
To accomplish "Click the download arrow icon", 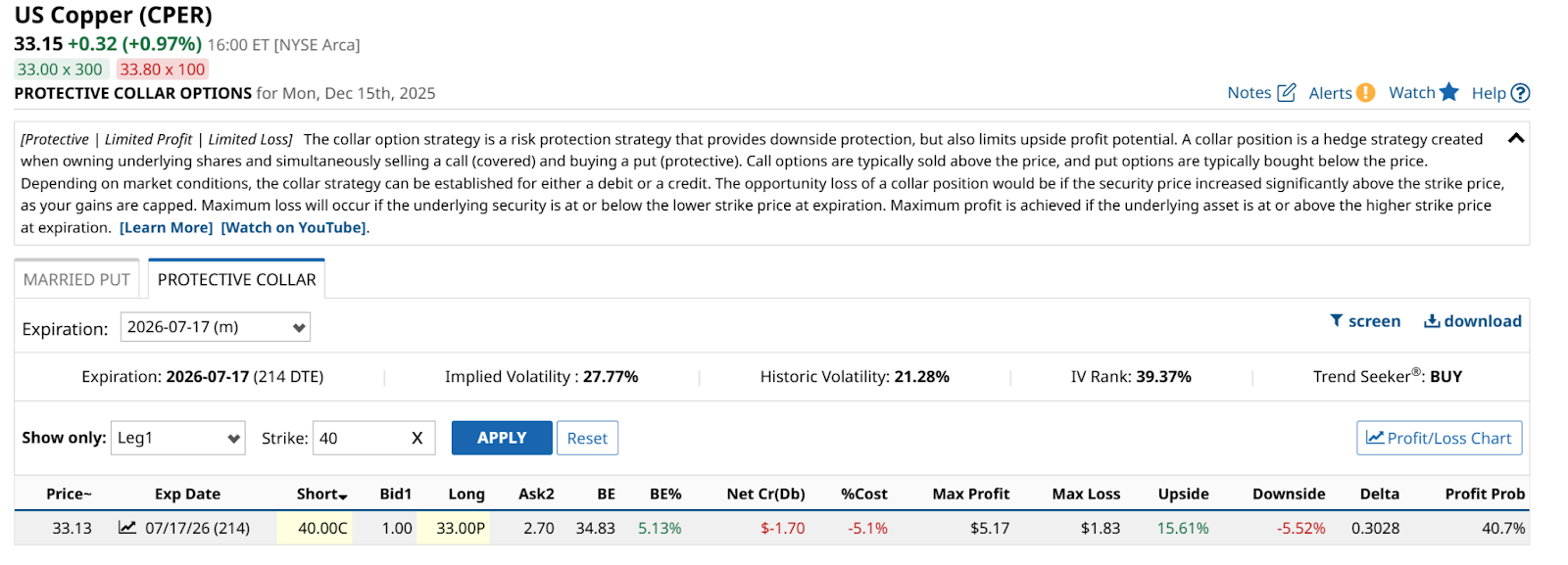I will click(x=1432, y=321).
